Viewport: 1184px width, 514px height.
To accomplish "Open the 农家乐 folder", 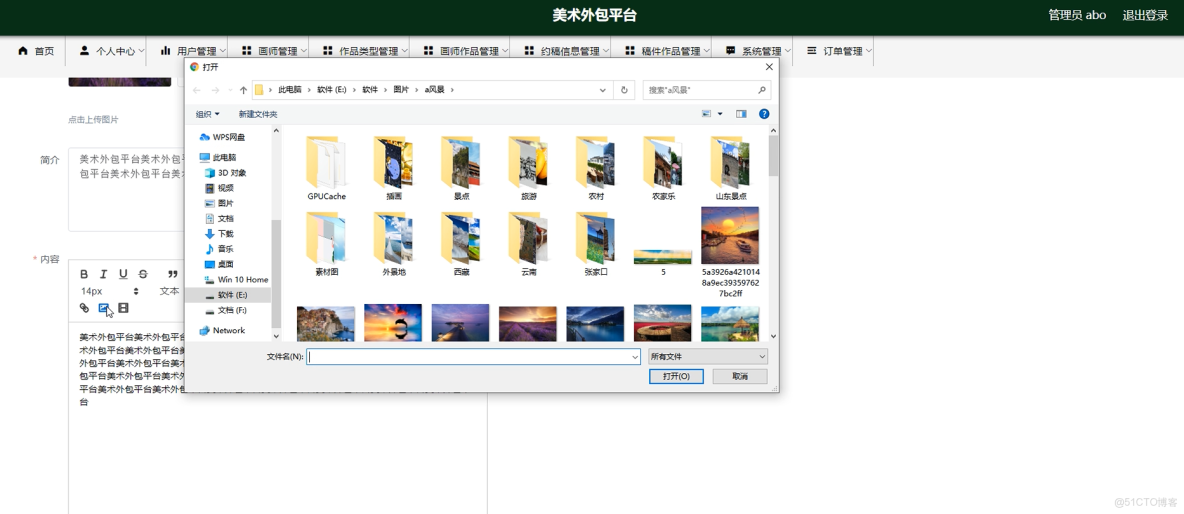I will click(663, 168).
